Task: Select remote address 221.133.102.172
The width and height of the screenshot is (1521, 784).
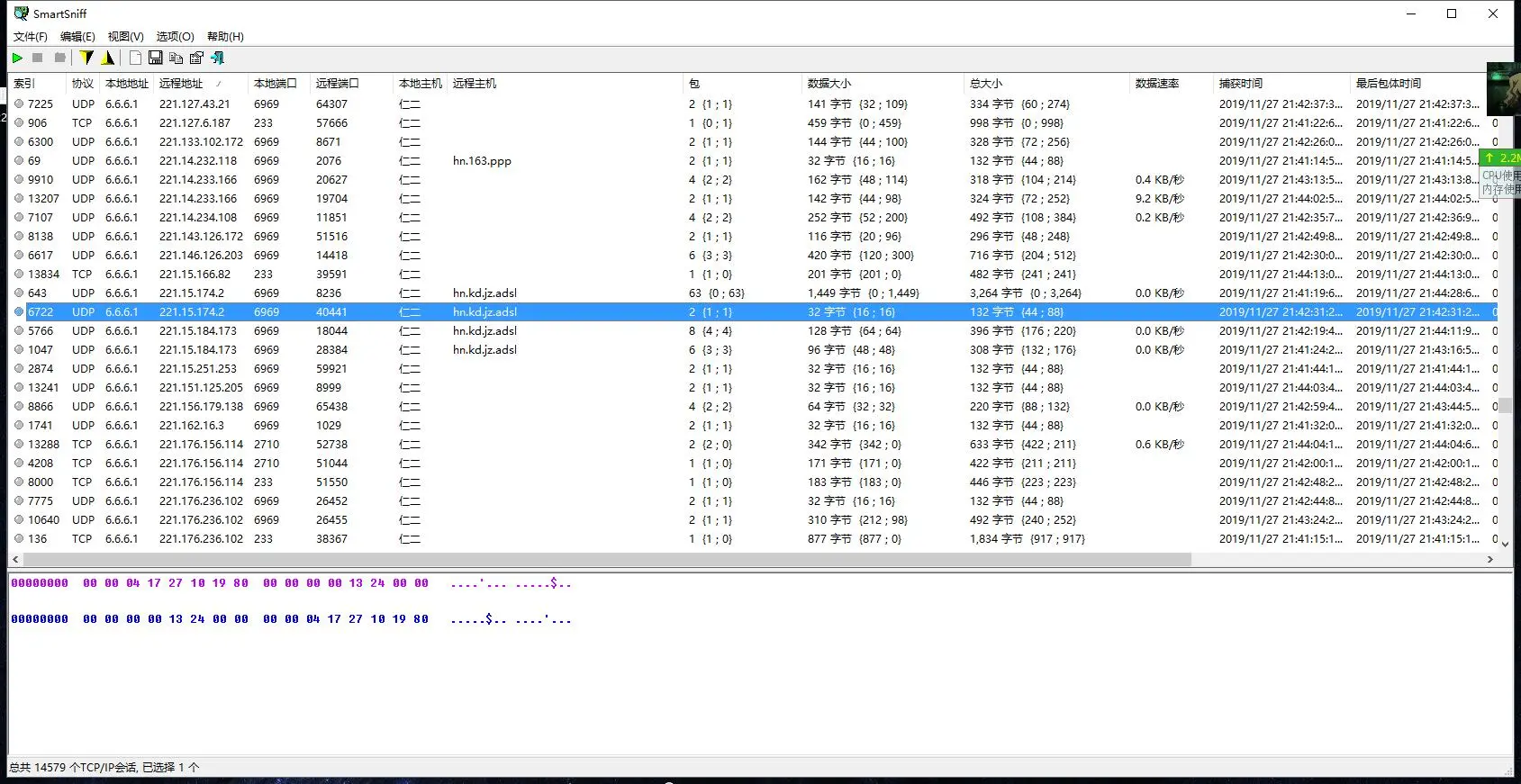Action: [x=201, y=141]
